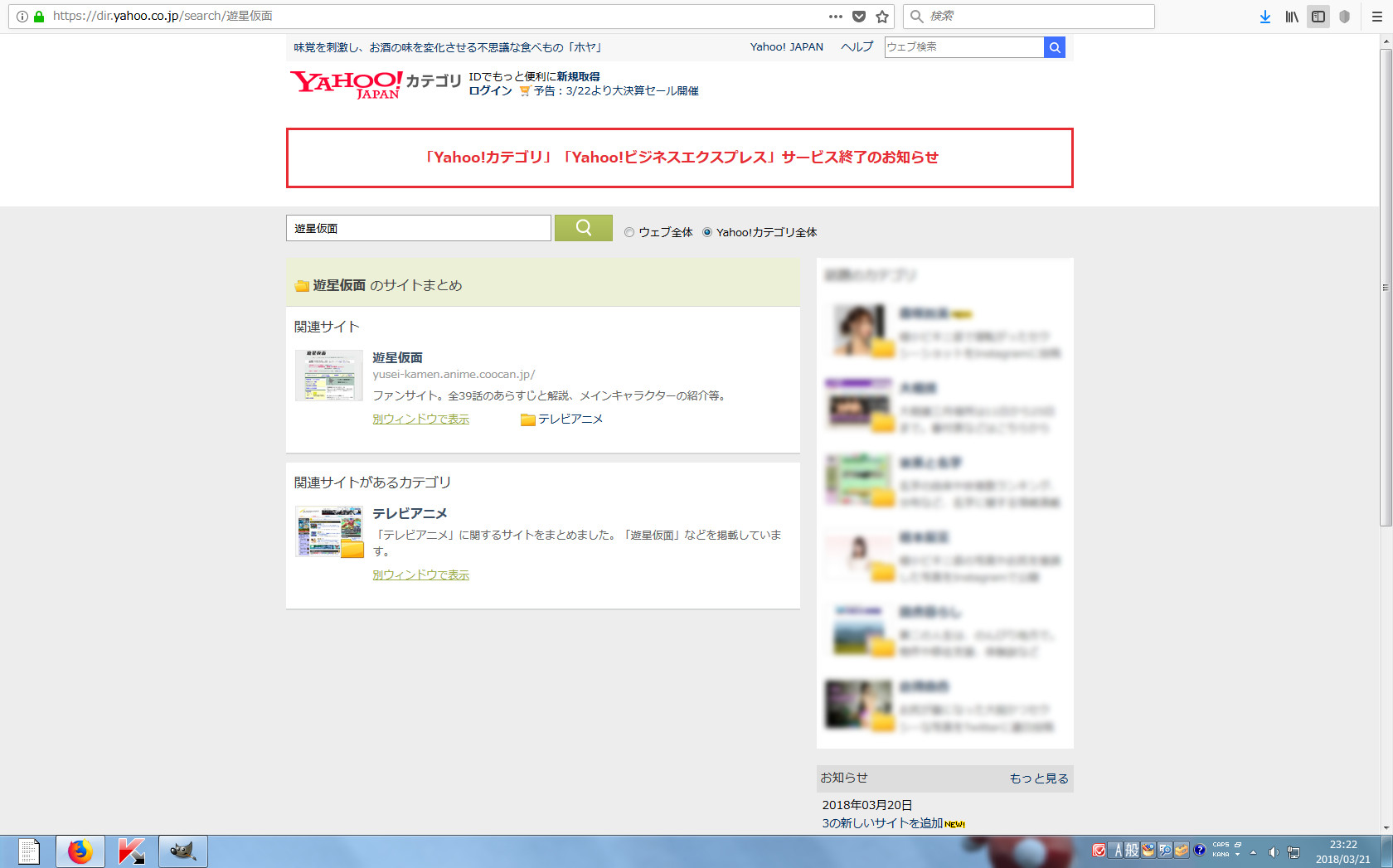Open Firefox from the taskbar
1393x868 pixels.
point(80,851)
